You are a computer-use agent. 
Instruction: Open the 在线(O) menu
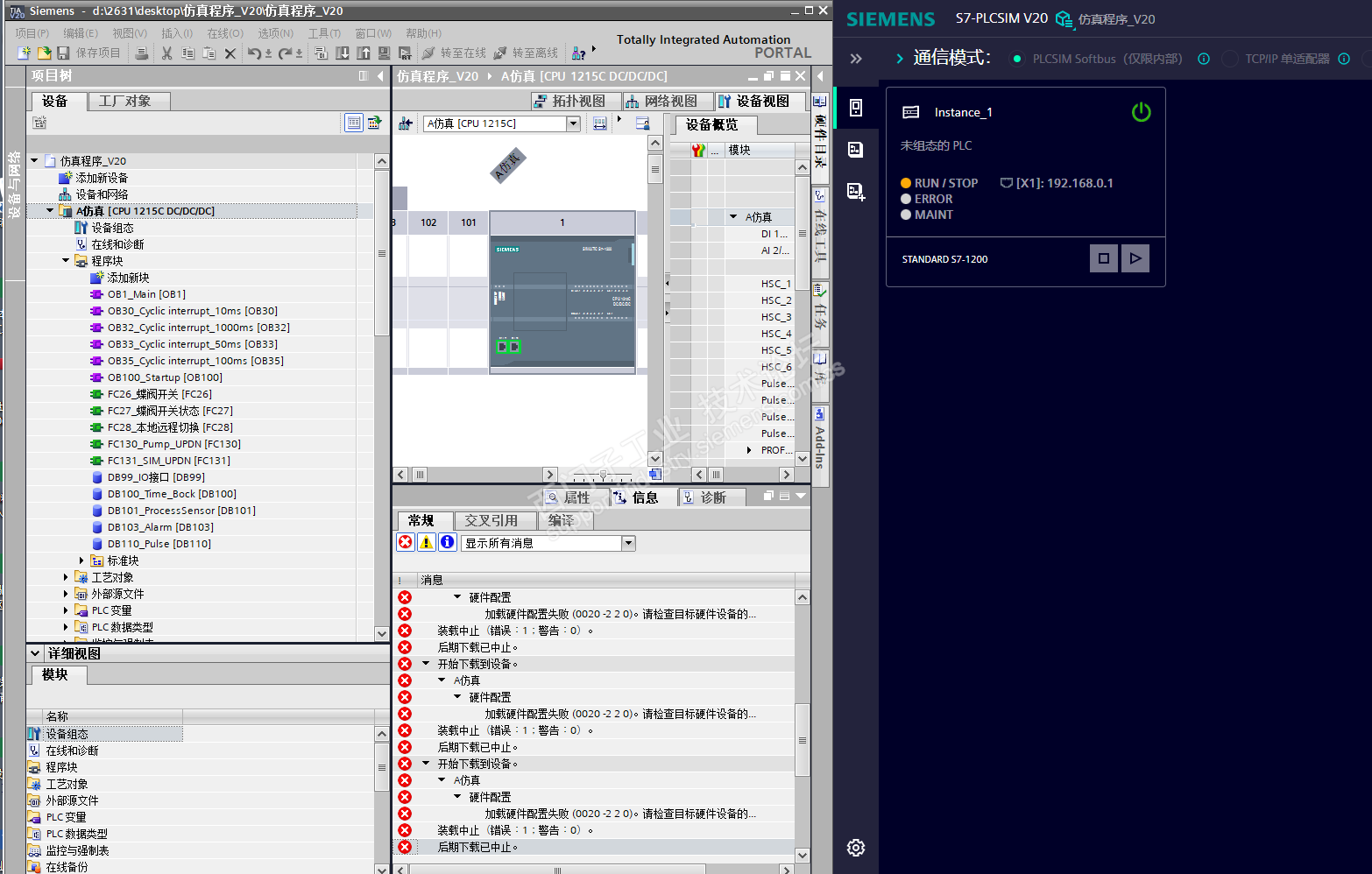click(225, 33)
